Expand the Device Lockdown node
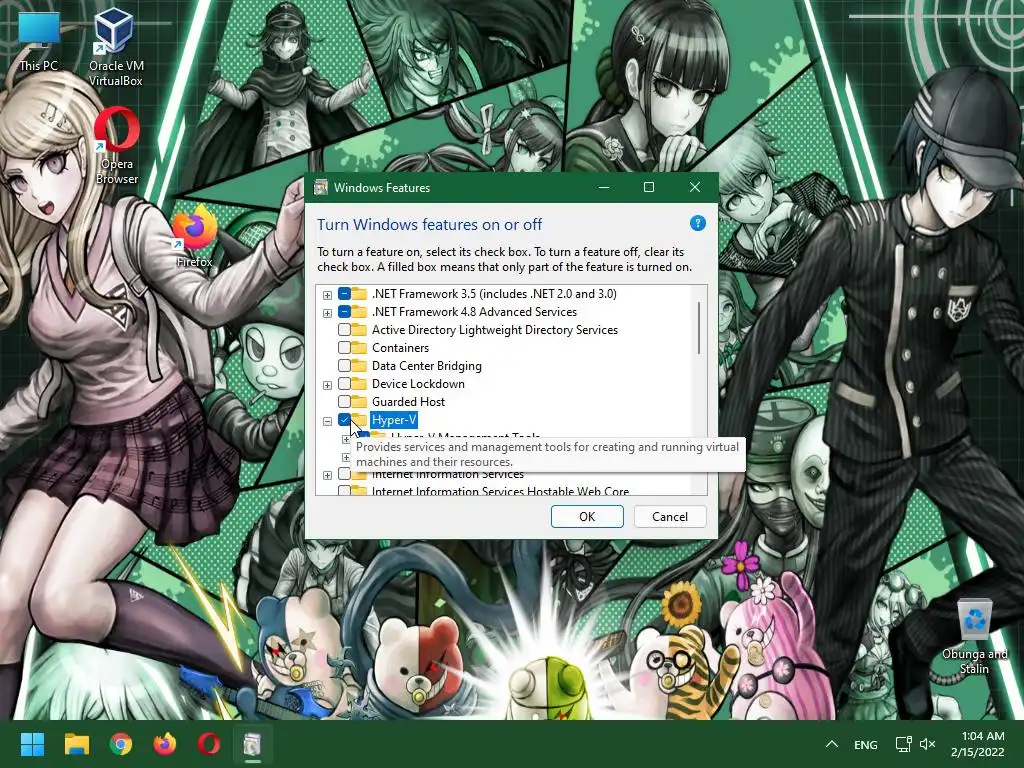Viewport: 1024px width, 768px height. [327, 385]
